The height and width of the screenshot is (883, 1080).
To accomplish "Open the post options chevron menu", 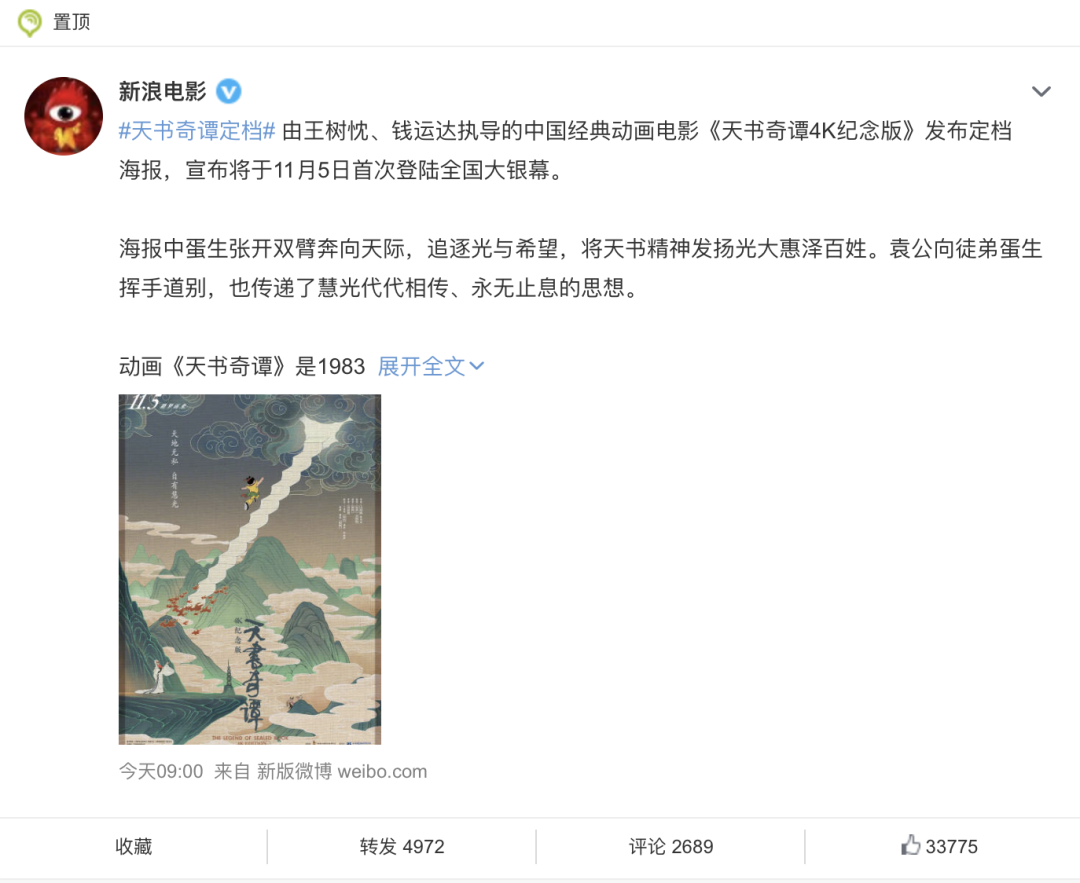I will (1041, 91).
